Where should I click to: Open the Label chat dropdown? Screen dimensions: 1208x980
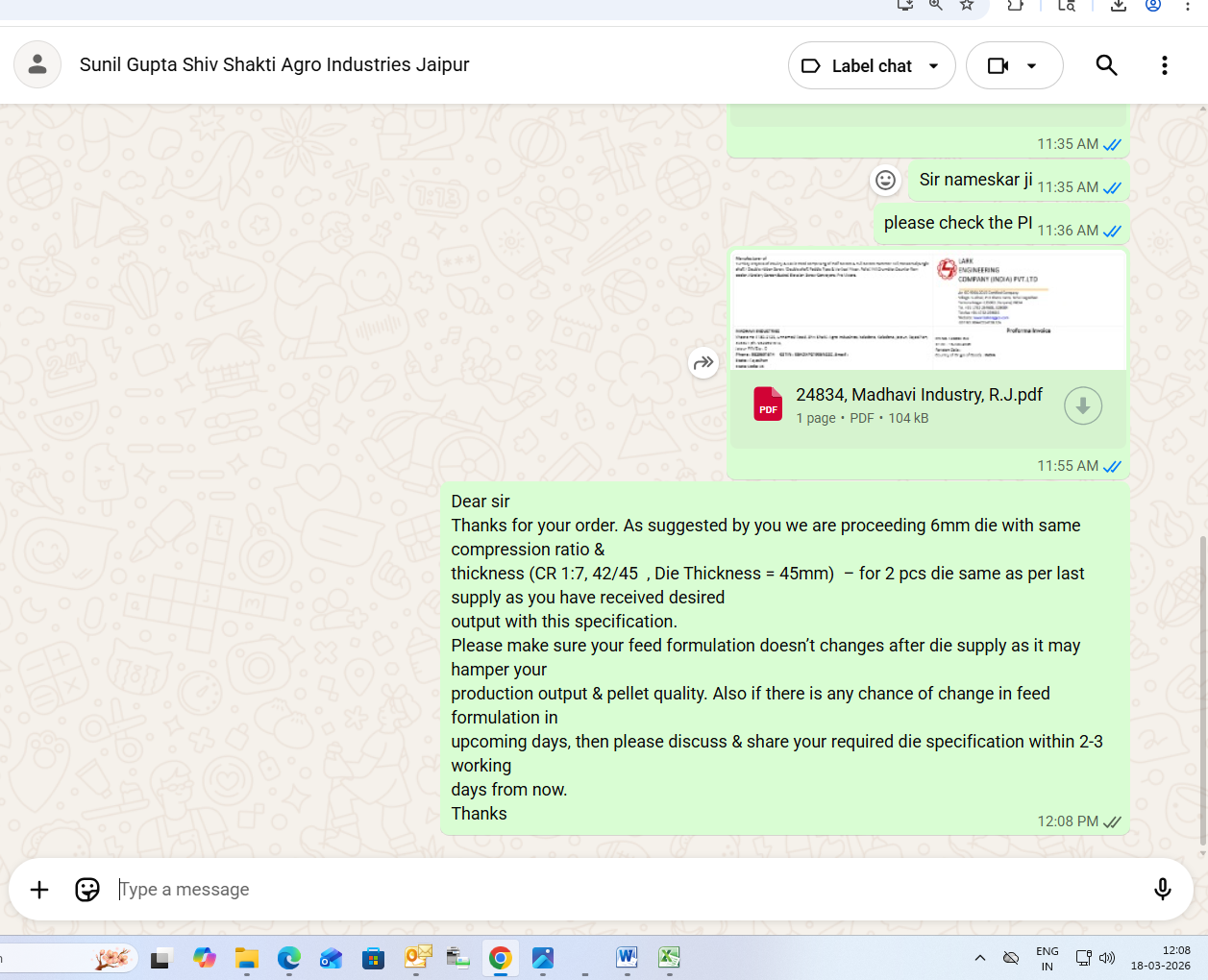click(871, 65)
